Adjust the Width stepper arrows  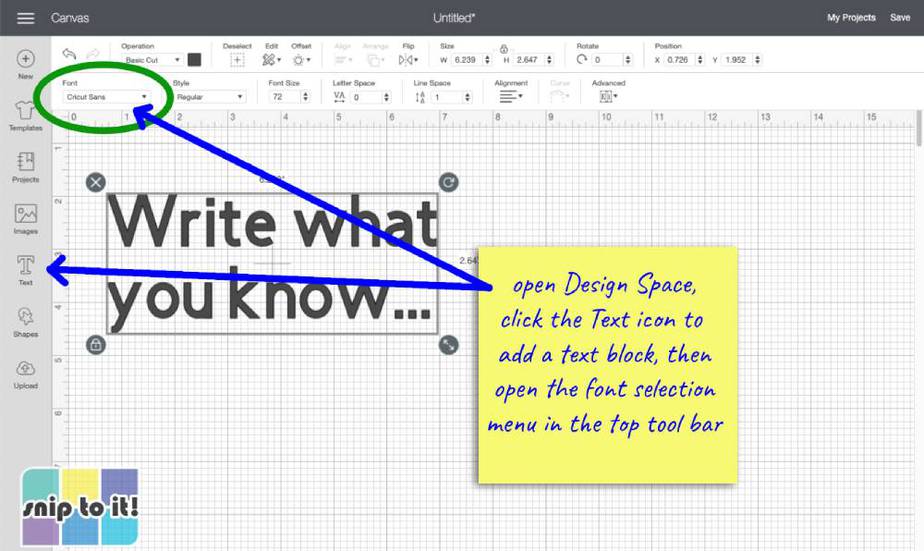point(487,60)
